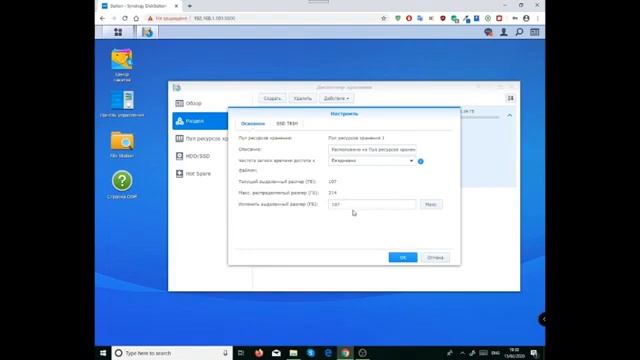
Task: Switch to the General tab in dialog
Action: click(x=253, y=124)
